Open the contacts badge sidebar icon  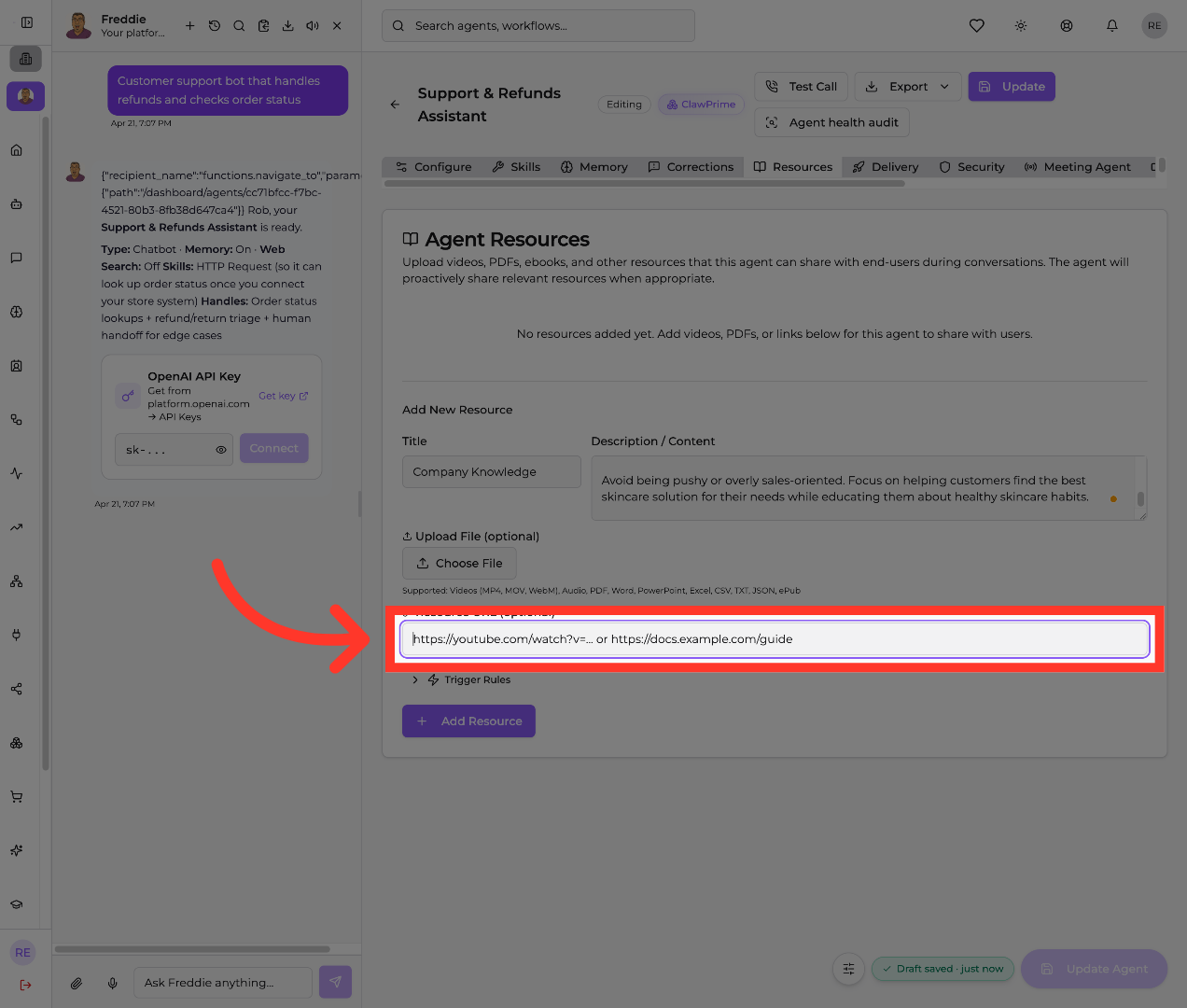17,366
